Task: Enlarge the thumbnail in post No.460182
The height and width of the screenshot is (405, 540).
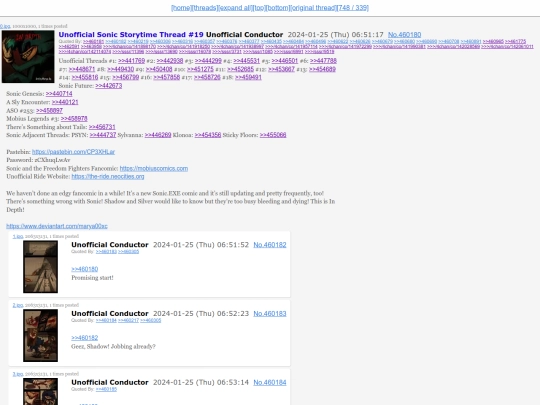Action: 40,267
